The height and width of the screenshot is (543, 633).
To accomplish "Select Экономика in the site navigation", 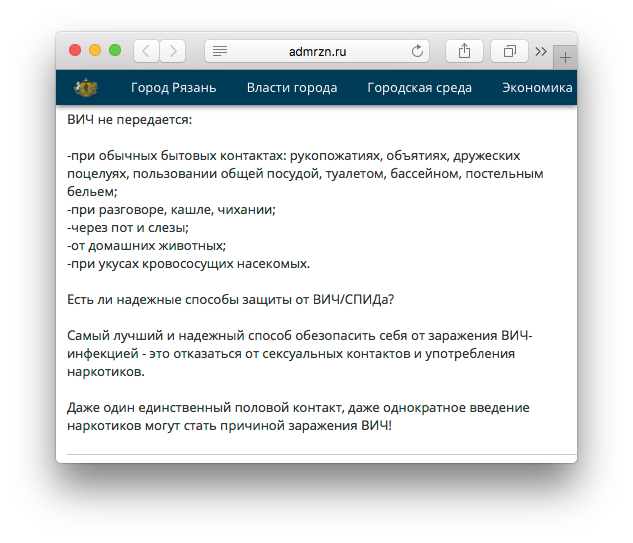I will [x=537, y=87].
